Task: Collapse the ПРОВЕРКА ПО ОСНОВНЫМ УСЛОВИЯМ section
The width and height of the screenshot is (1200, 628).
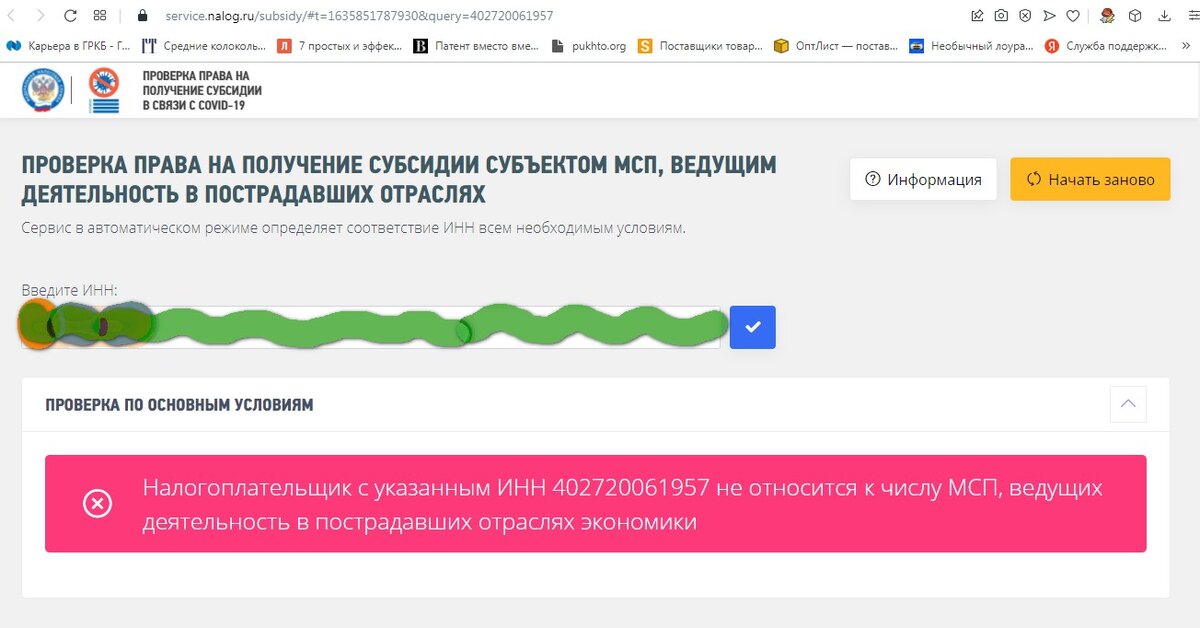Action: point(1128,404)
